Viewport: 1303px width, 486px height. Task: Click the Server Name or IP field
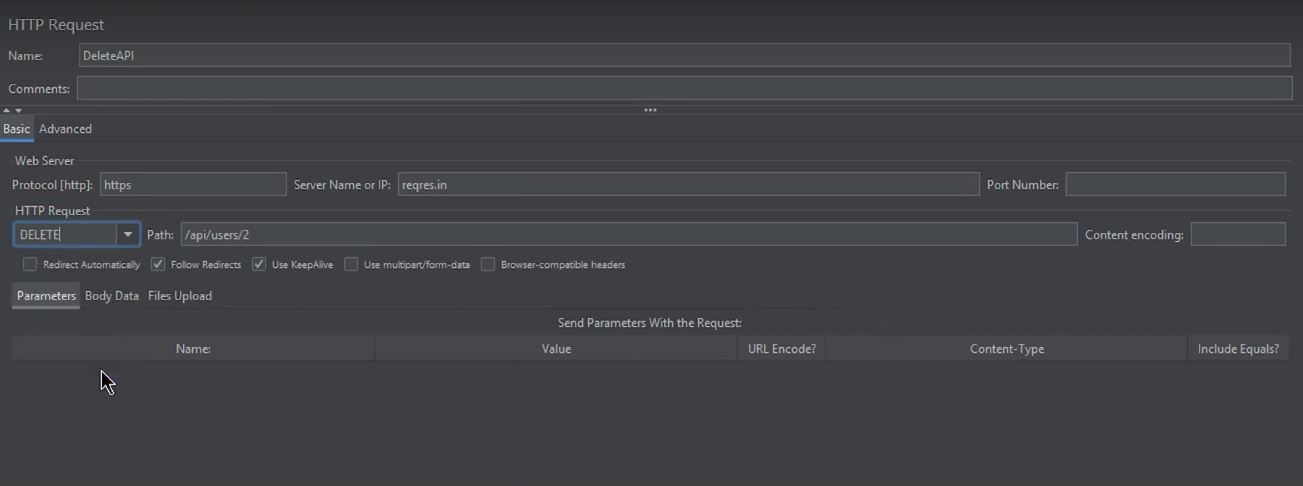pyautogui.click(x=688, y=185)
